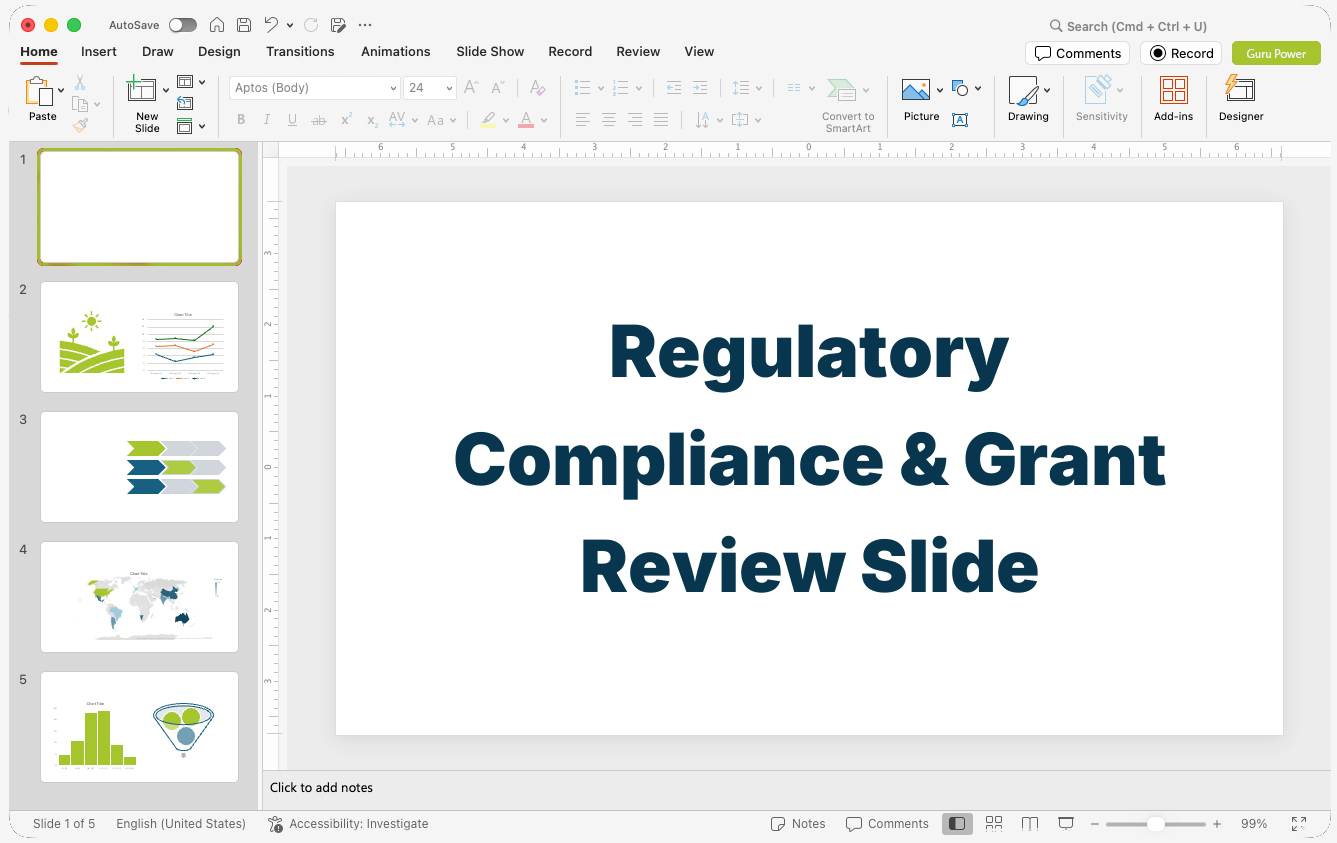Click Decrease Font Size icon
Viewport: 1337px width, 843px height.
[x=497, y=88]
